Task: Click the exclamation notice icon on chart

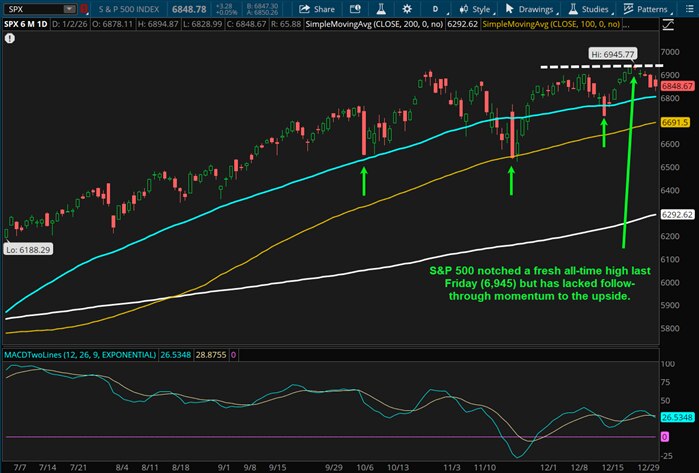Action: click(9, 38)
